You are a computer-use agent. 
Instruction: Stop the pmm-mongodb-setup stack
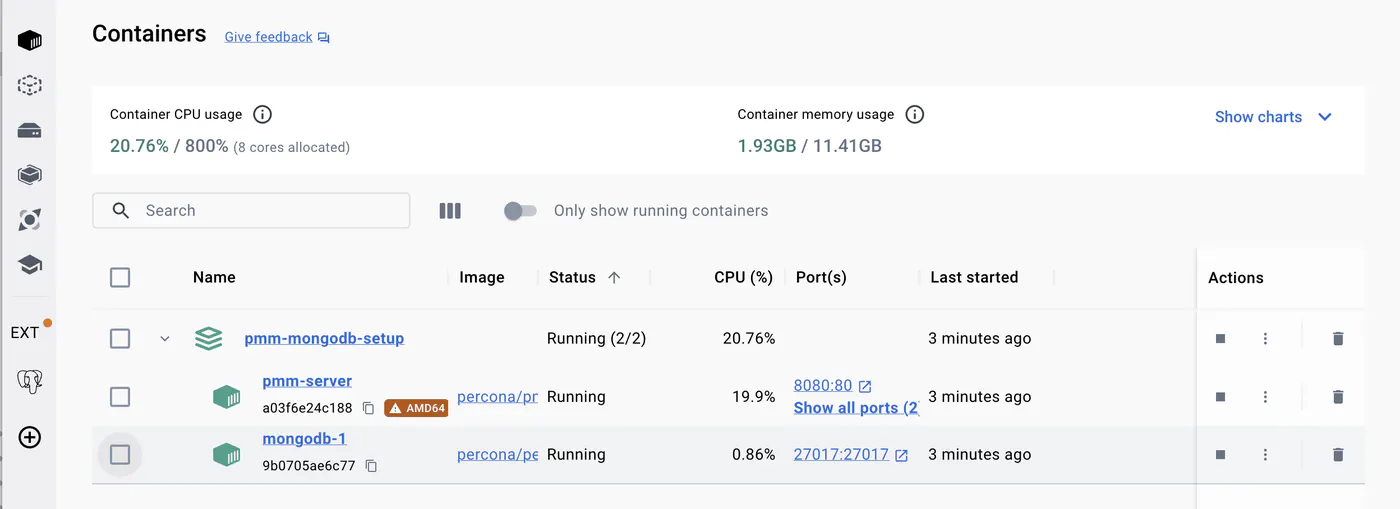[x=1220, y=339]
